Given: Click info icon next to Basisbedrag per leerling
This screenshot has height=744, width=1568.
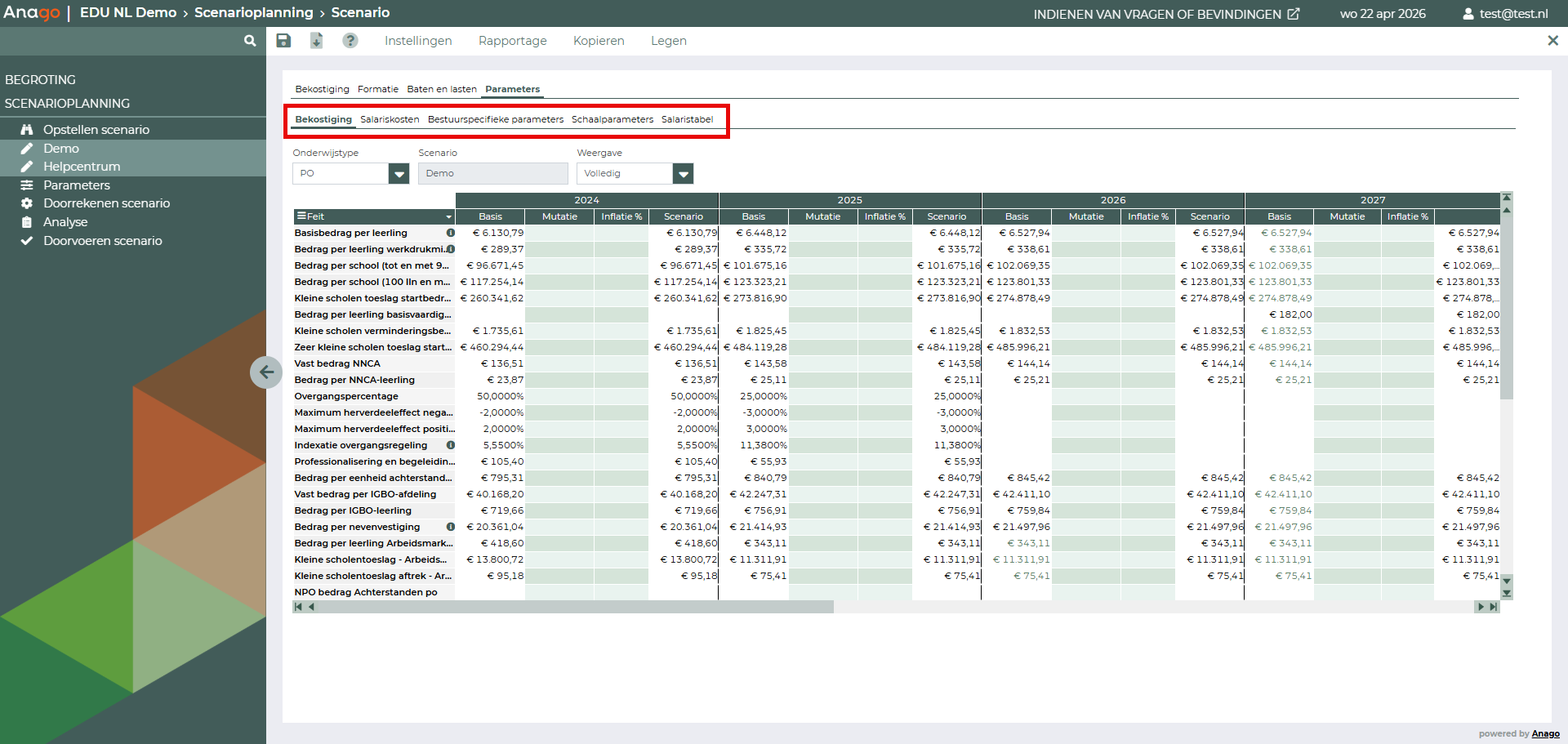Looking at the screenshot, I should tap(450, 233).
